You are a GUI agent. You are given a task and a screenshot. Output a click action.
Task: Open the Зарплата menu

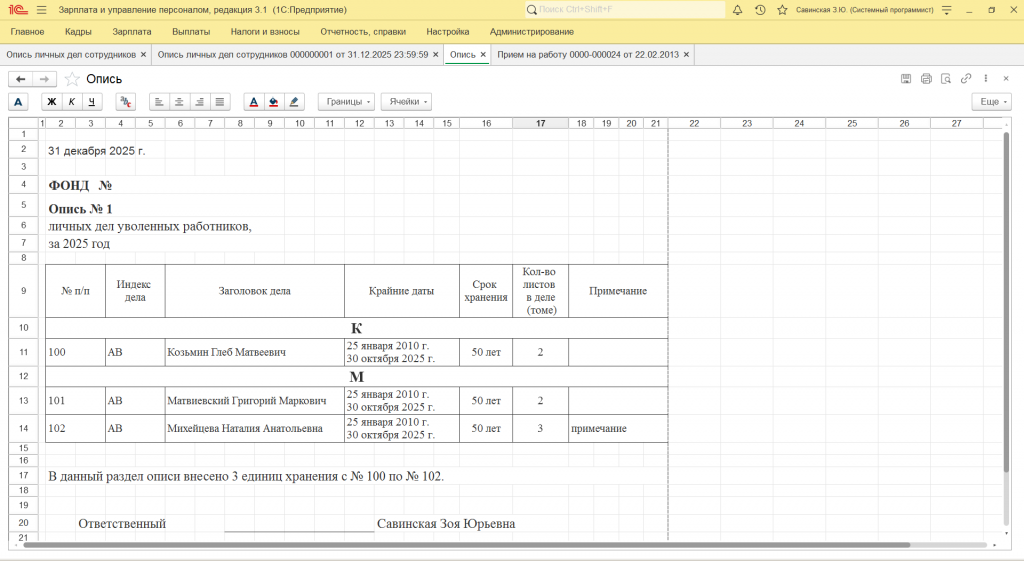pyautogui.click(x=132, y=32)
